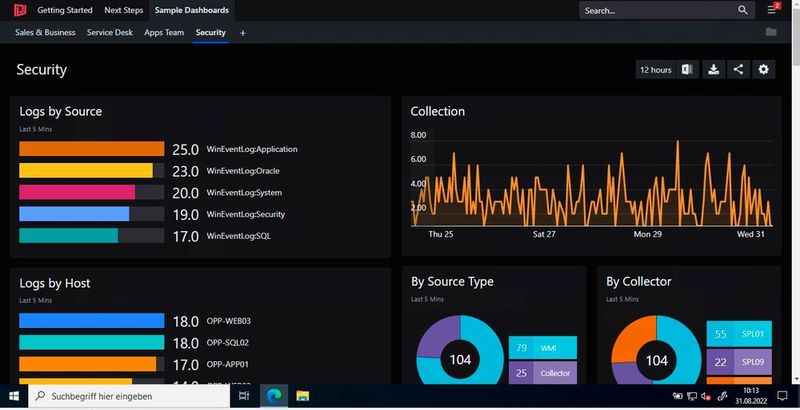
Task: Click the search magnifier icon
Action: click(742, 10)
